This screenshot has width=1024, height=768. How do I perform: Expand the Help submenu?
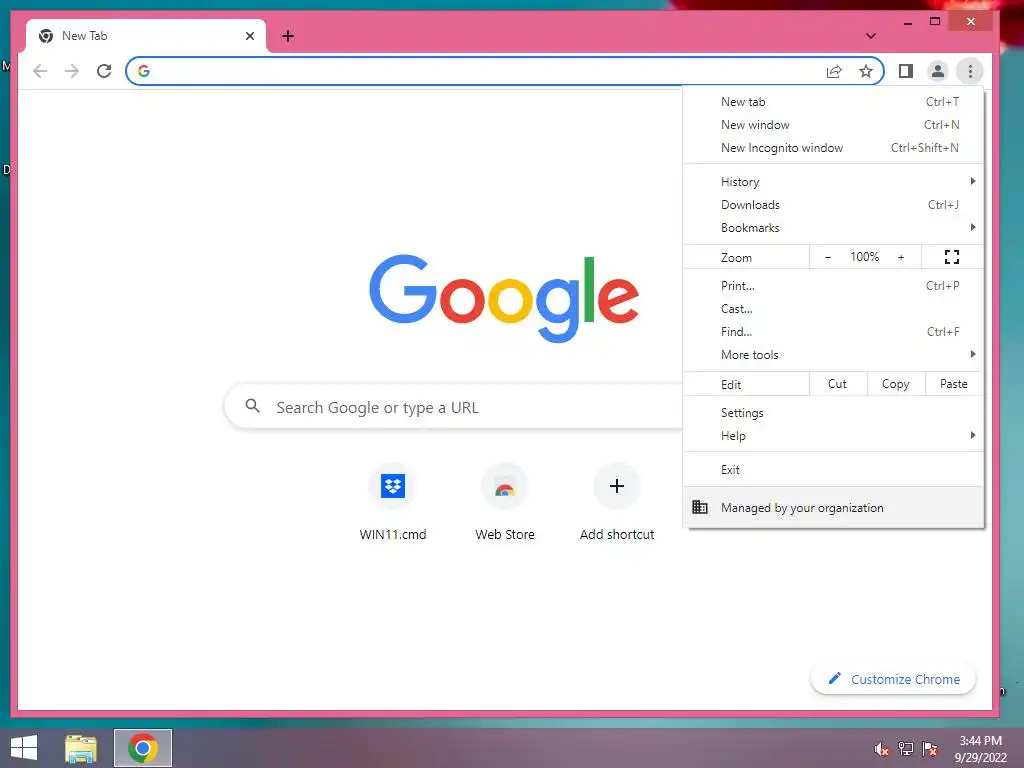pyautogui.click(x=833, y=436)
